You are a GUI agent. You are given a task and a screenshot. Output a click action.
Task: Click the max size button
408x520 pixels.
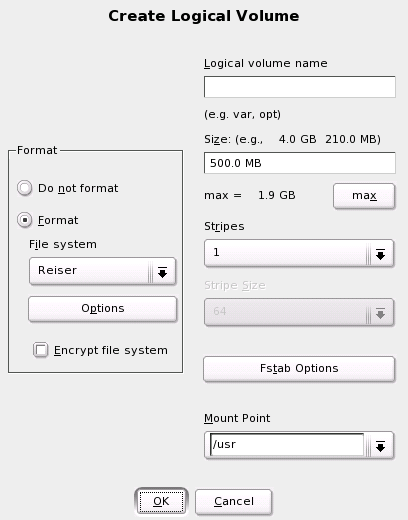(x=364, y=196)
